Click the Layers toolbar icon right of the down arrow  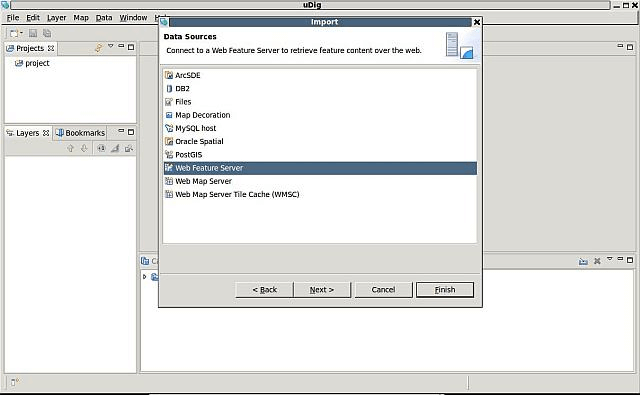point(101,149)
